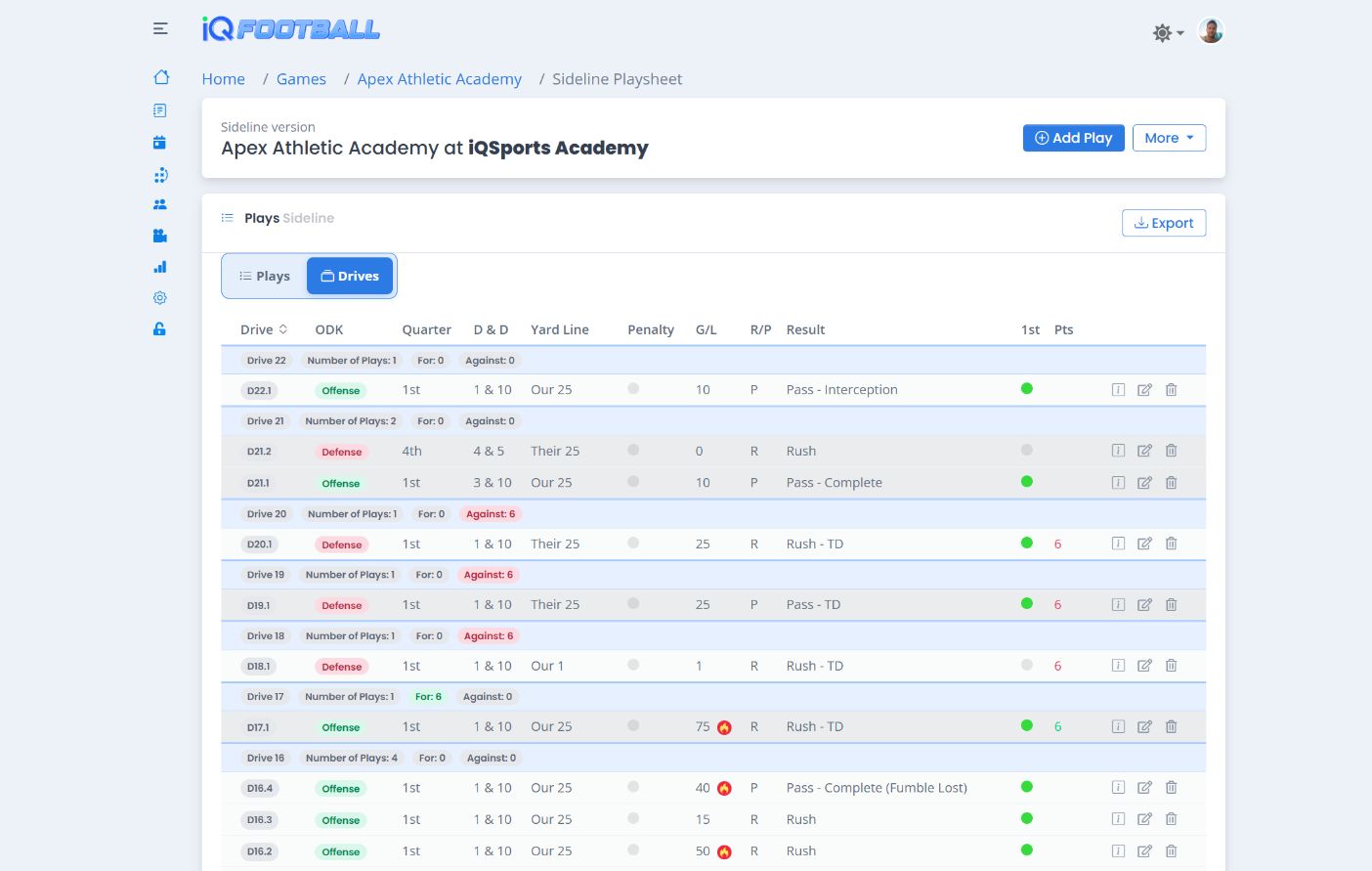Click 'Pass - Interception' result text

pos(841,390)
